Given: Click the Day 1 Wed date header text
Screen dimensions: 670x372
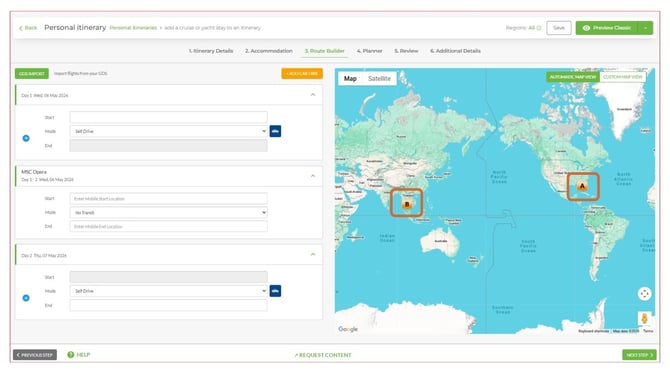Looking at the screenshot, I should click(45, 95).
